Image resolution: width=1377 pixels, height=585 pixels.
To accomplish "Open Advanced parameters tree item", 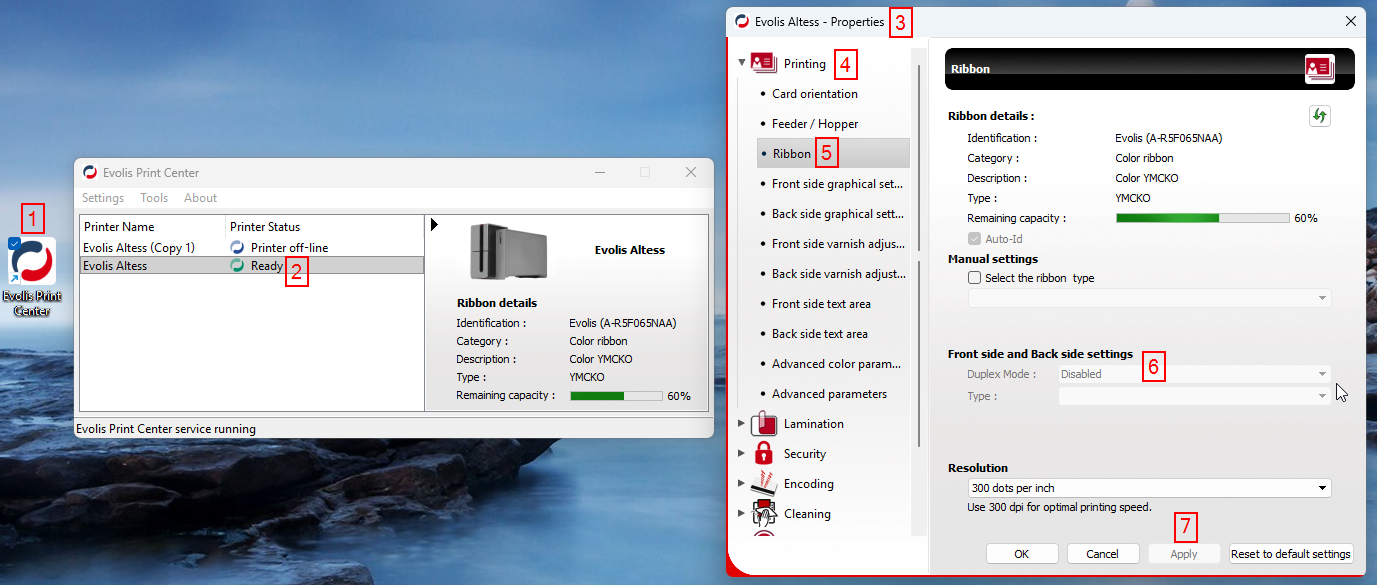I will click(x=829, y=394).
